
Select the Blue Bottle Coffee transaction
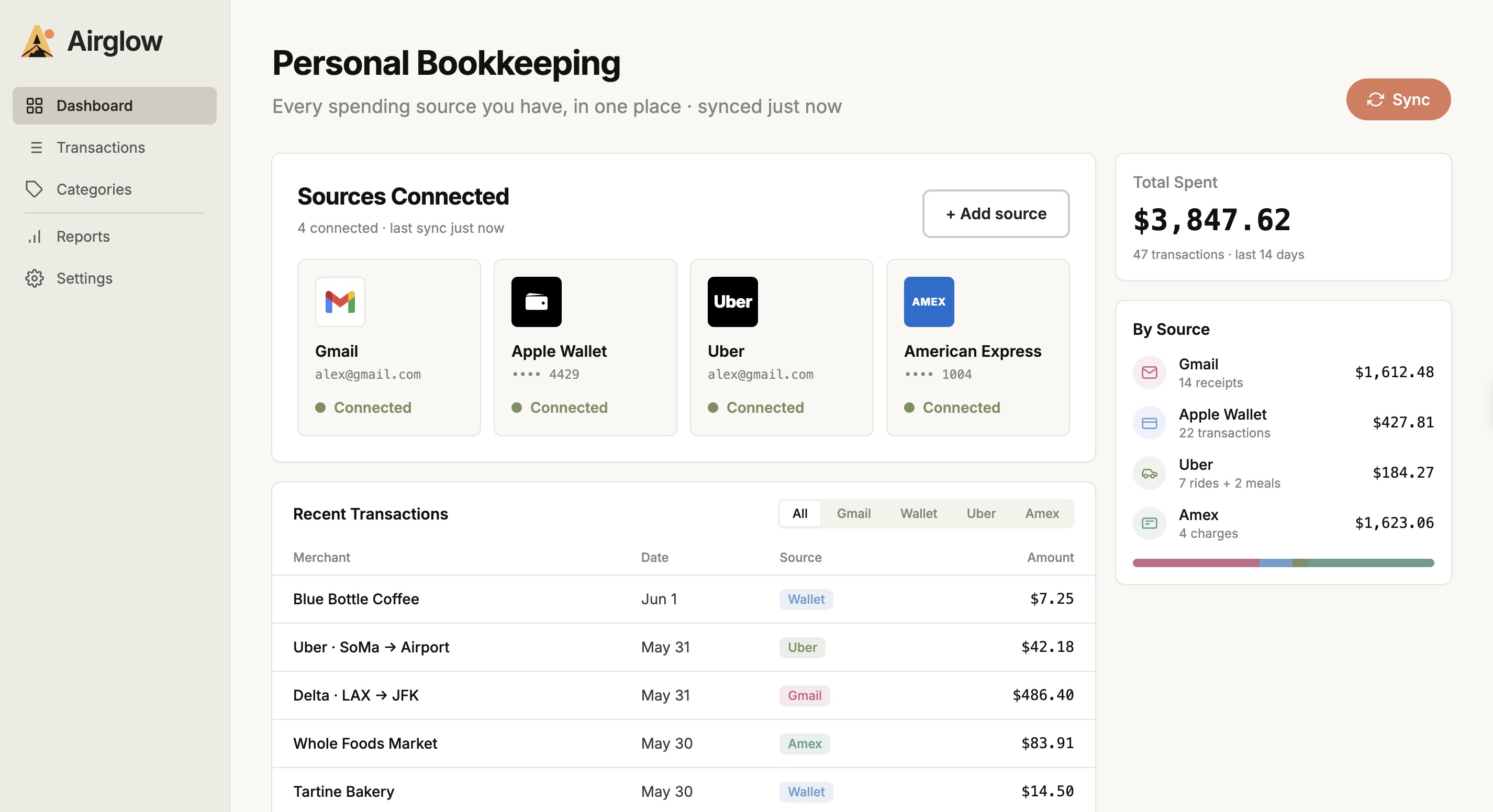coord(683,600)
